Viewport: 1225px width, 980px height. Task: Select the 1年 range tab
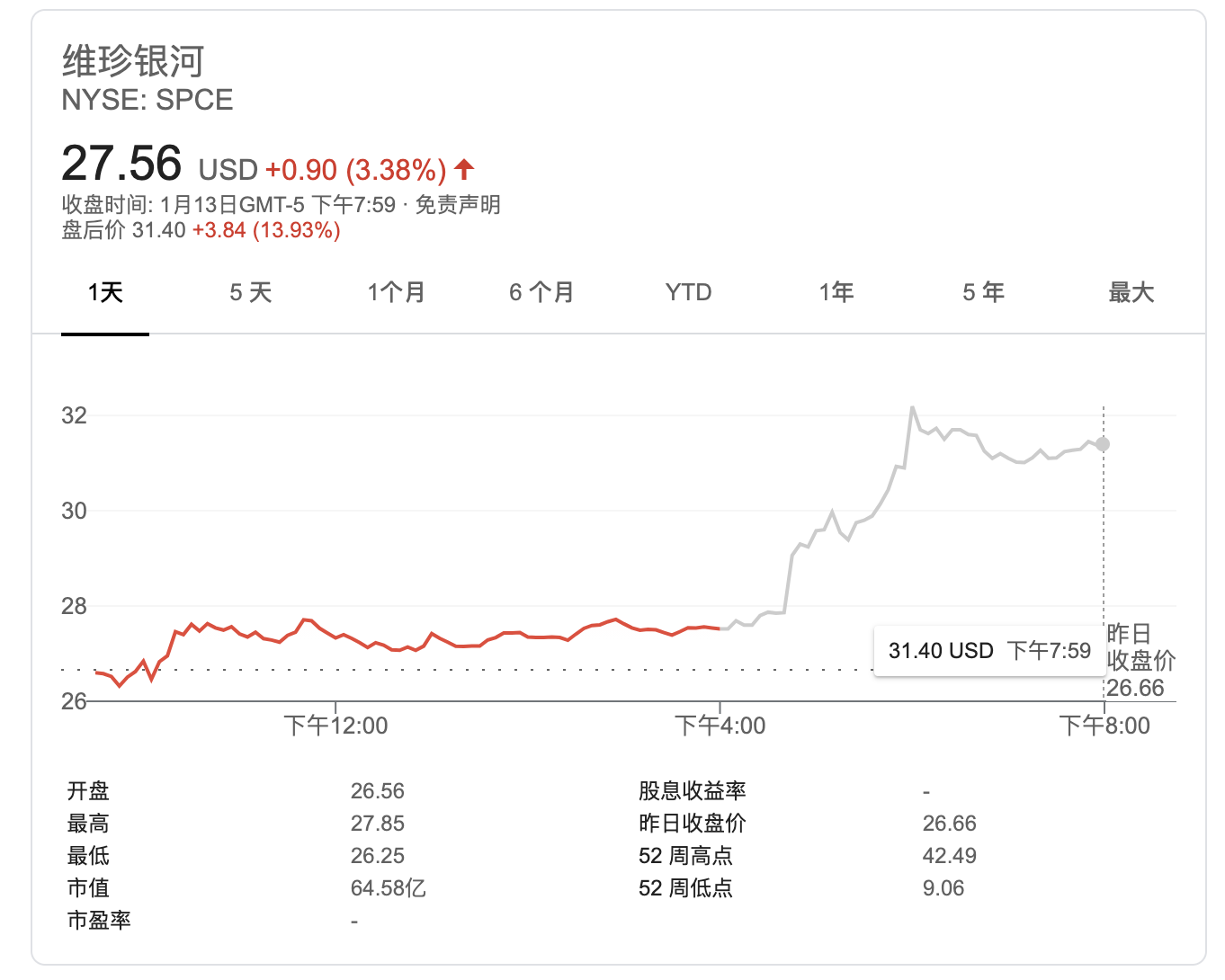(836, 292)
